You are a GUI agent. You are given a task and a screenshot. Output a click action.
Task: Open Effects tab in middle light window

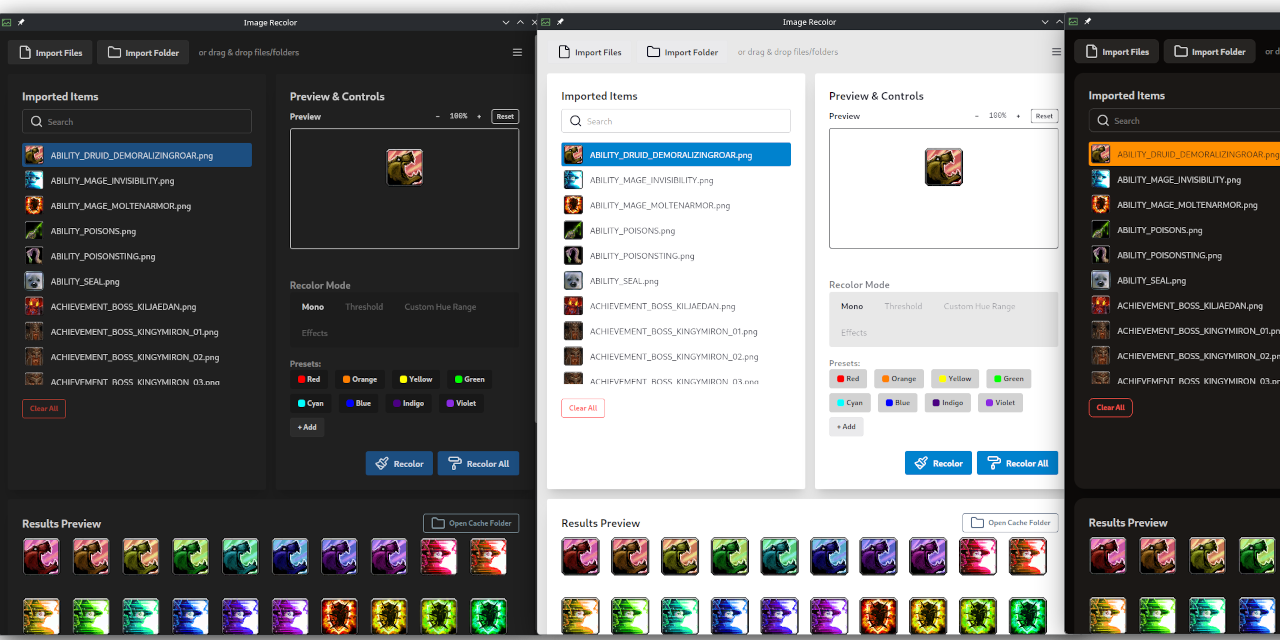point(854,332)
